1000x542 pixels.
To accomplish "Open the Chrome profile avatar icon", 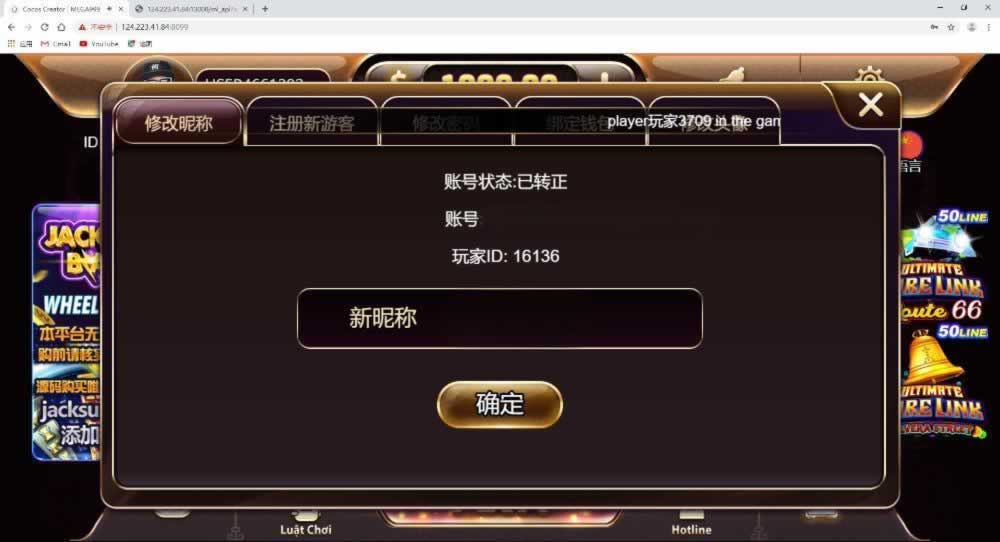I will [971, 27].
